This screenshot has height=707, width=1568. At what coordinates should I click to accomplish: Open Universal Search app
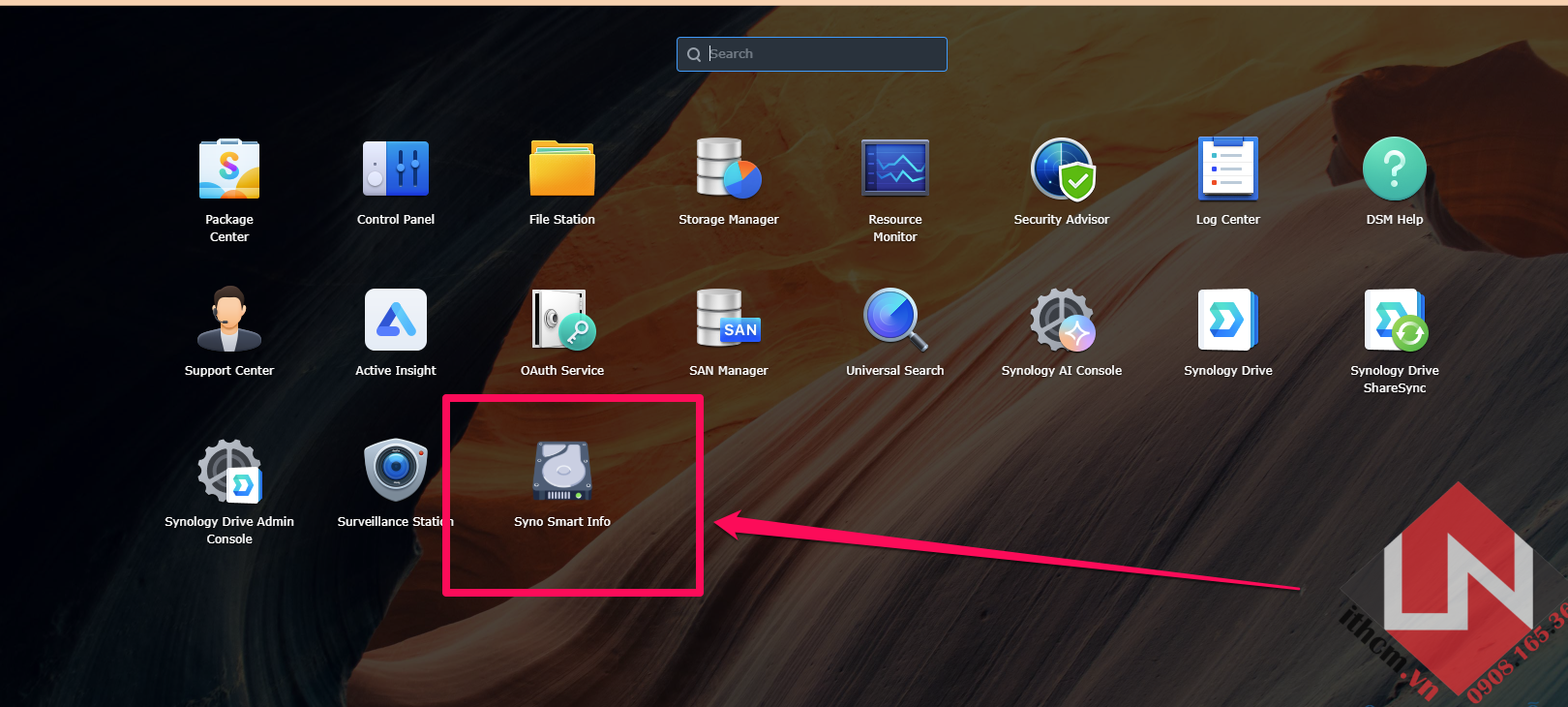(x=895, y=320)
